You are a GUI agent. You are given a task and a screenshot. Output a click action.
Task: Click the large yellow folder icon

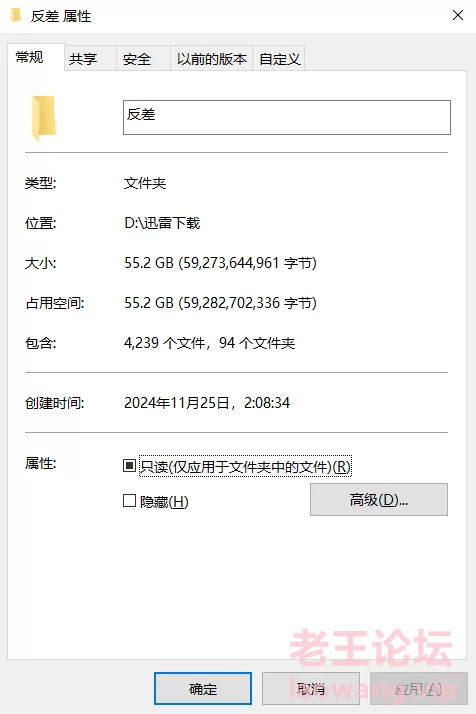(x=43, y=117)
